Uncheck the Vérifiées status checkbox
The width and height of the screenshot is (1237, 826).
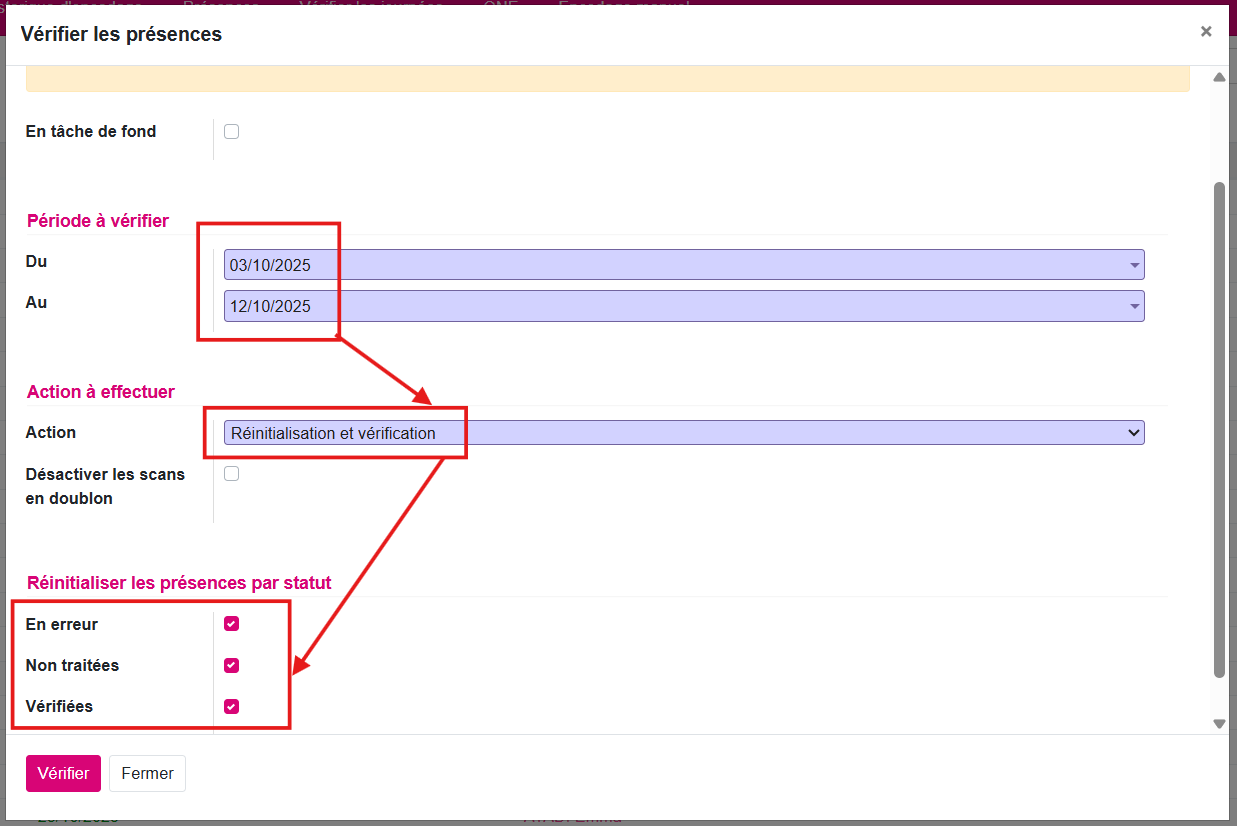[231, 706]
